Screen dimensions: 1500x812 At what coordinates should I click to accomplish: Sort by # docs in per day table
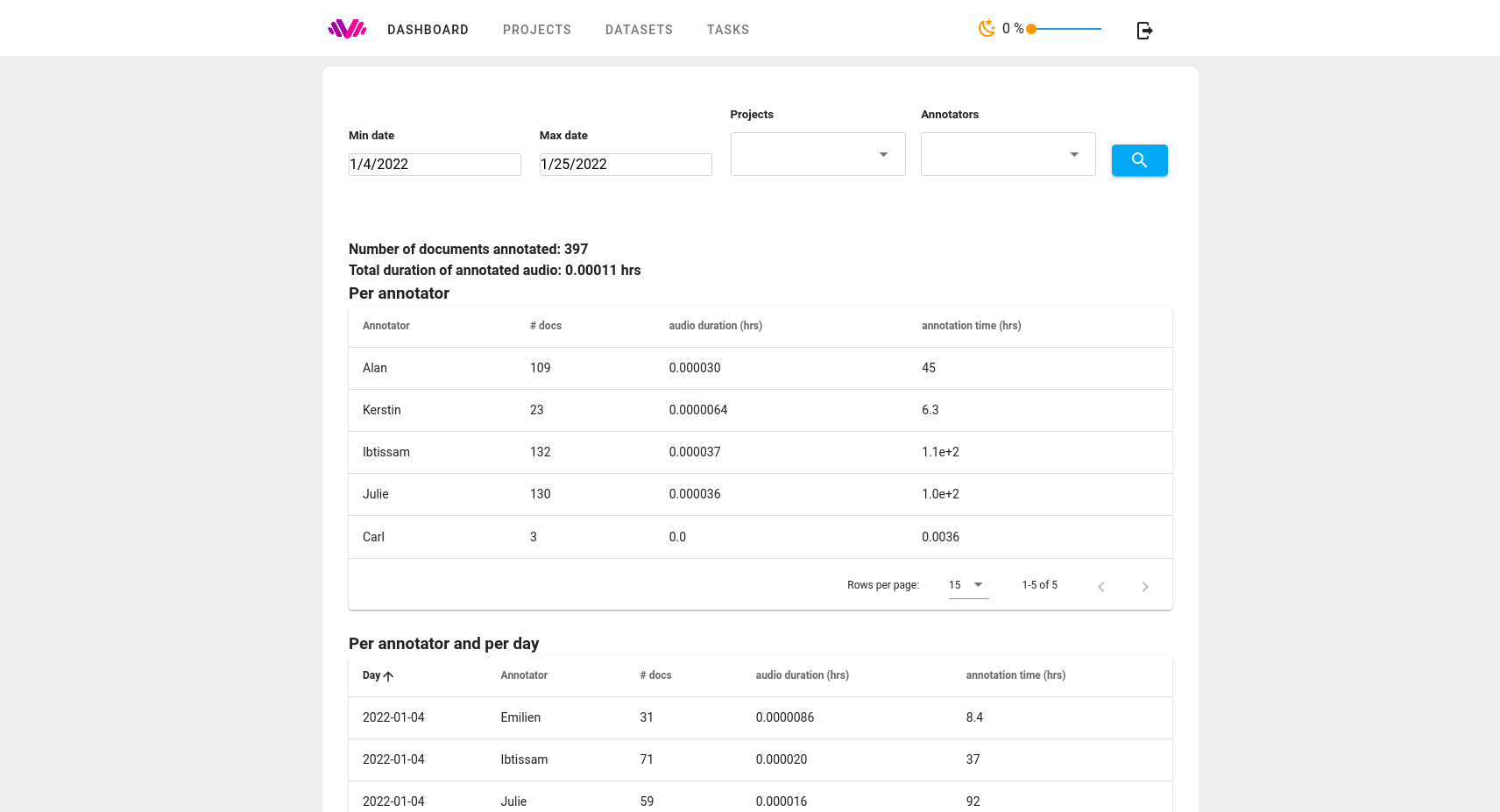tap(655, 675)
